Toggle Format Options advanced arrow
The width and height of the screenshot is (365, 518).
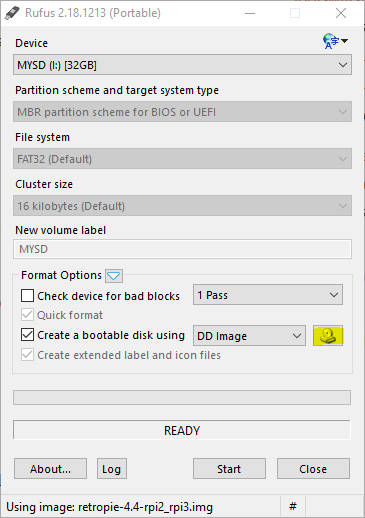click(114, 276)
